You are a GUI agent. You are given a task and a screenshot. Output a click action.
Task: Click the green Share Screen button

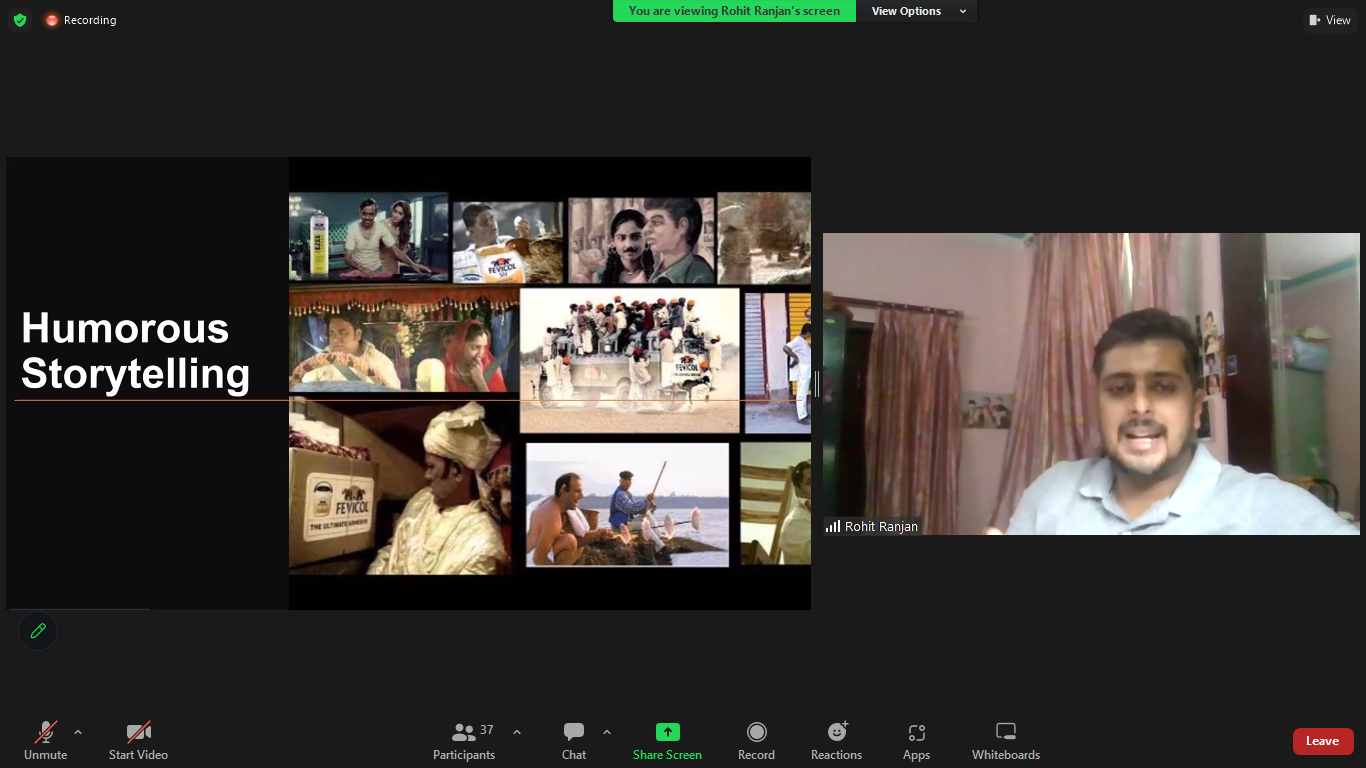click(x=667, y=741)
